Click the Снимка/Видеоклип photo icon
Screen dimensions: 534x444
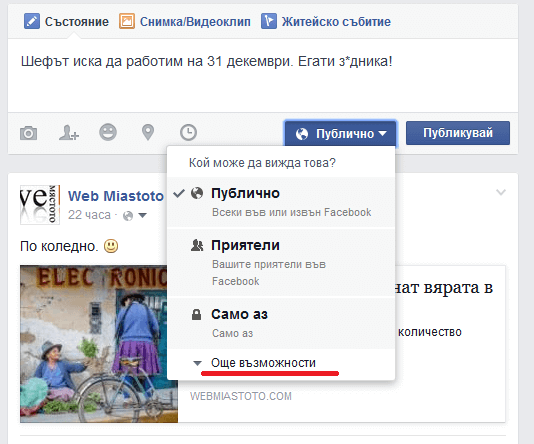(127, 21)
